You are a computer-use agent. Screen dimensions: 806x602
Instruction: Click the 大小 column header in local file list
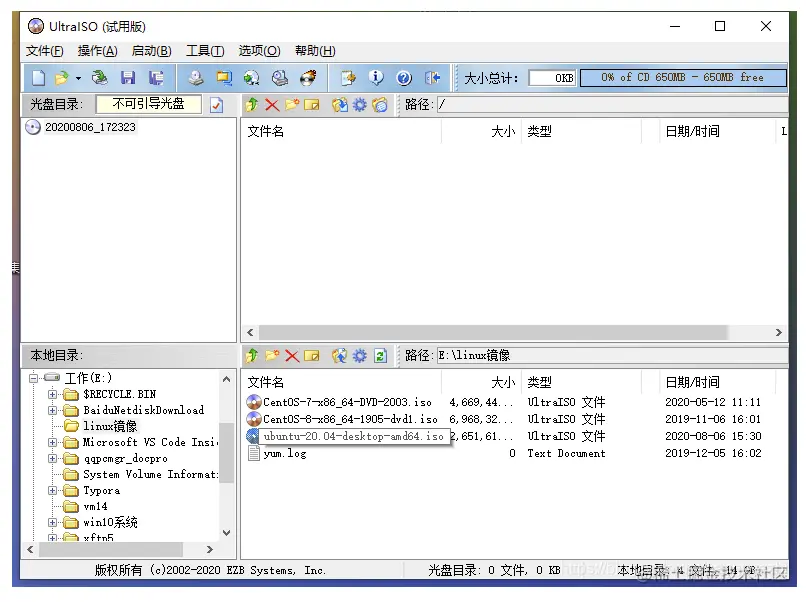pyautogui.click(x=481, y=382)
